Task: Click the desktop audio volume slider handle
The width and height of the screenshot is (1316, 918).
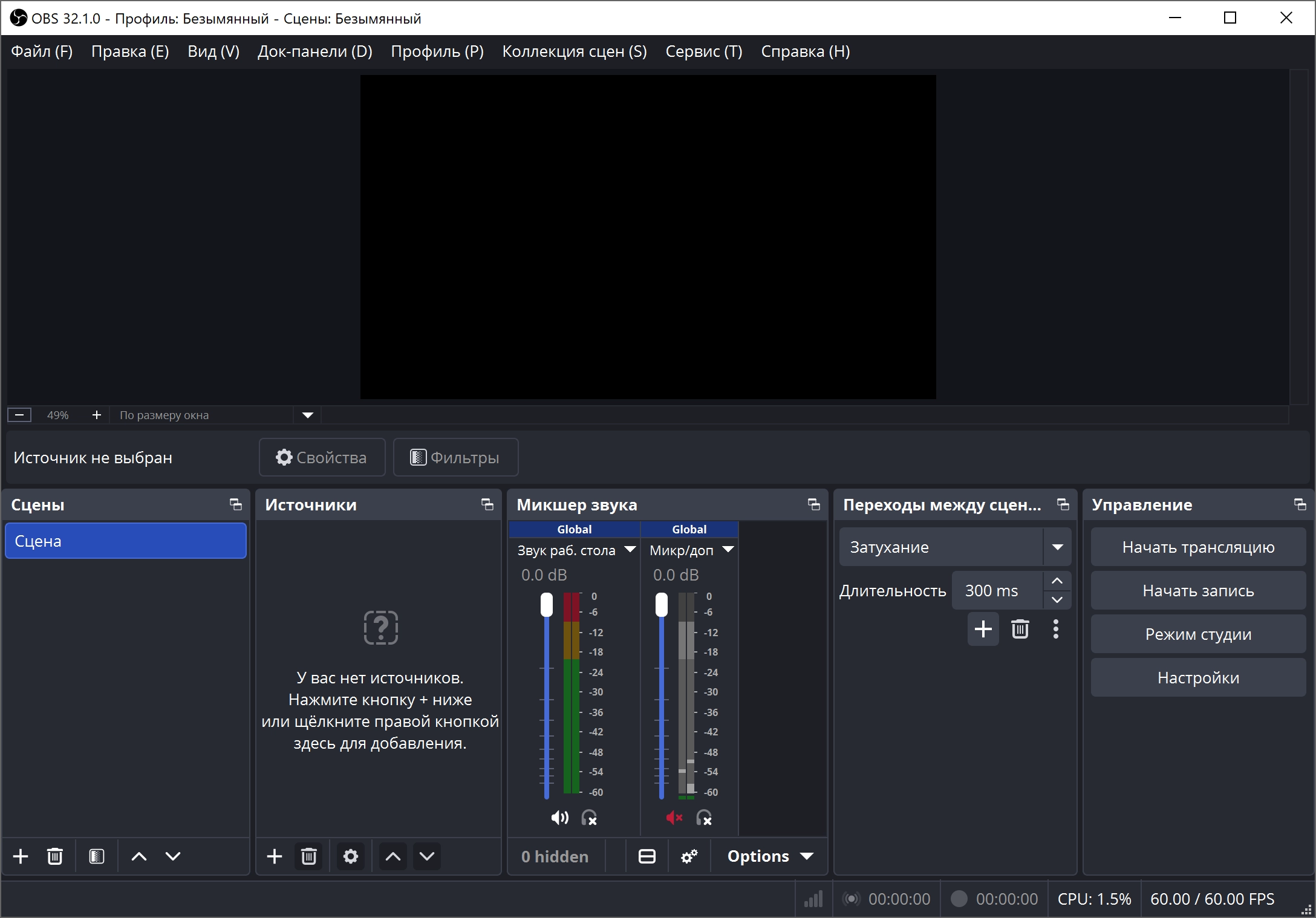Action: click(x=547, y=605)
